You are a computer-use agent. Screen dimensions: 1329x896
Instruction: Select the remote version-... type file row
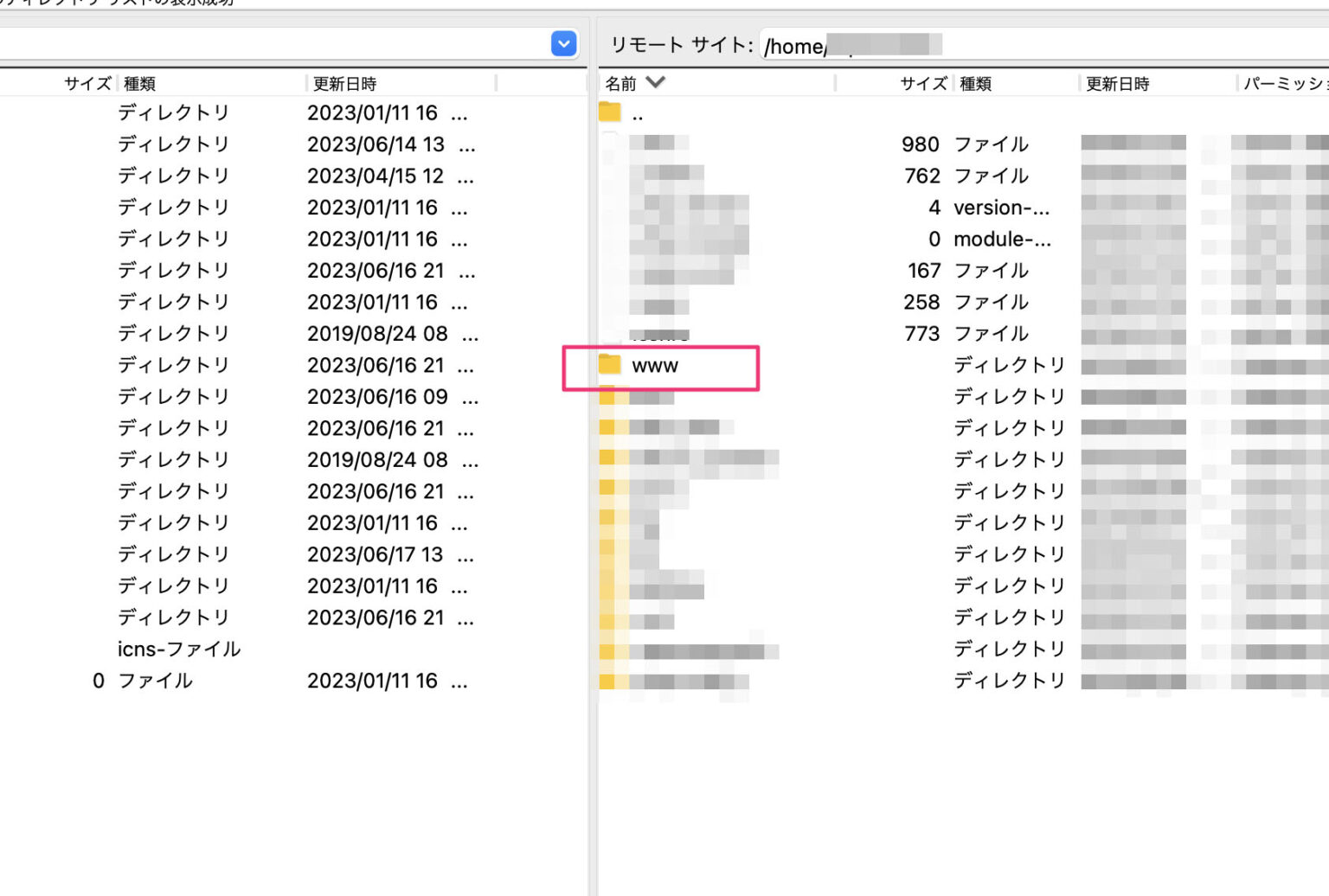[x=1001, y=208]
